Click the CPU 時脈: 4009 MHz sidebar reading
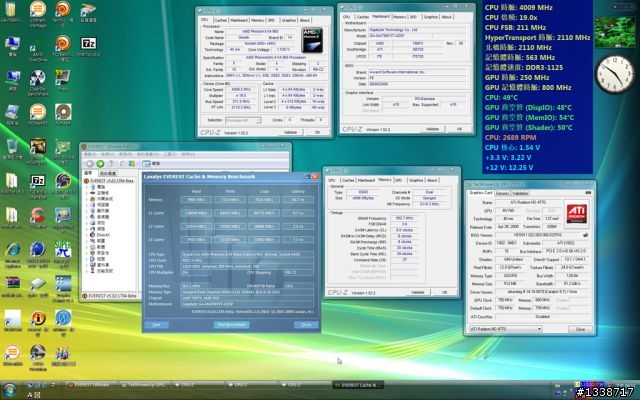Image resolution: width=640 pixels, height=400 pixels. [519, 7]
